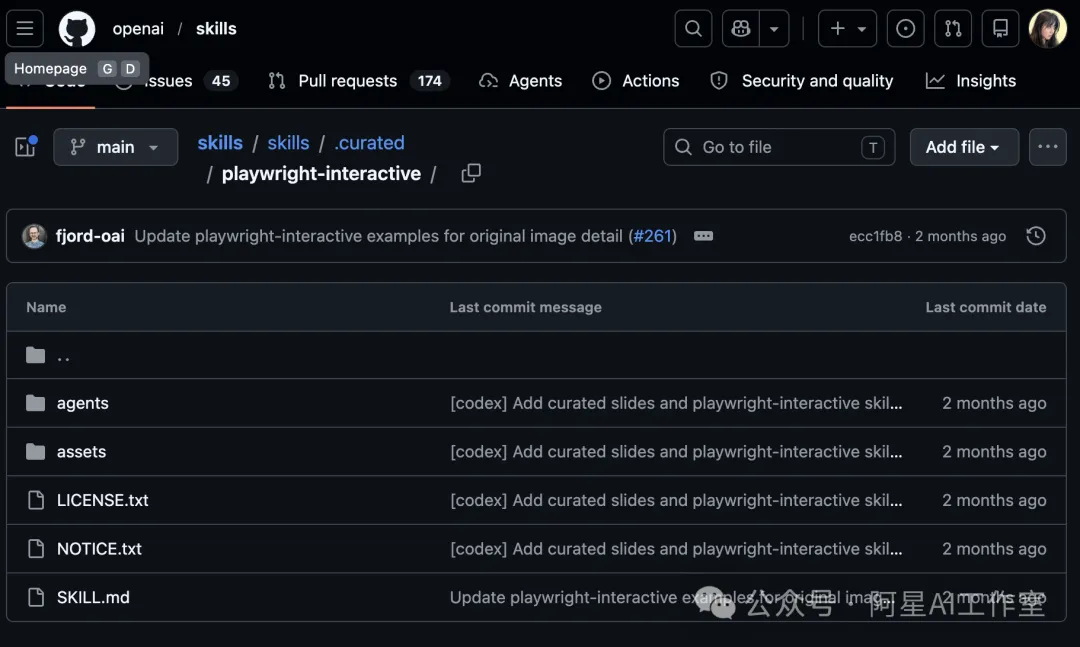This screenshot has height=647, width=1080.
Task: Open the more options ellipsis button
Action: pyautogui.click(x=1048, y=147)
